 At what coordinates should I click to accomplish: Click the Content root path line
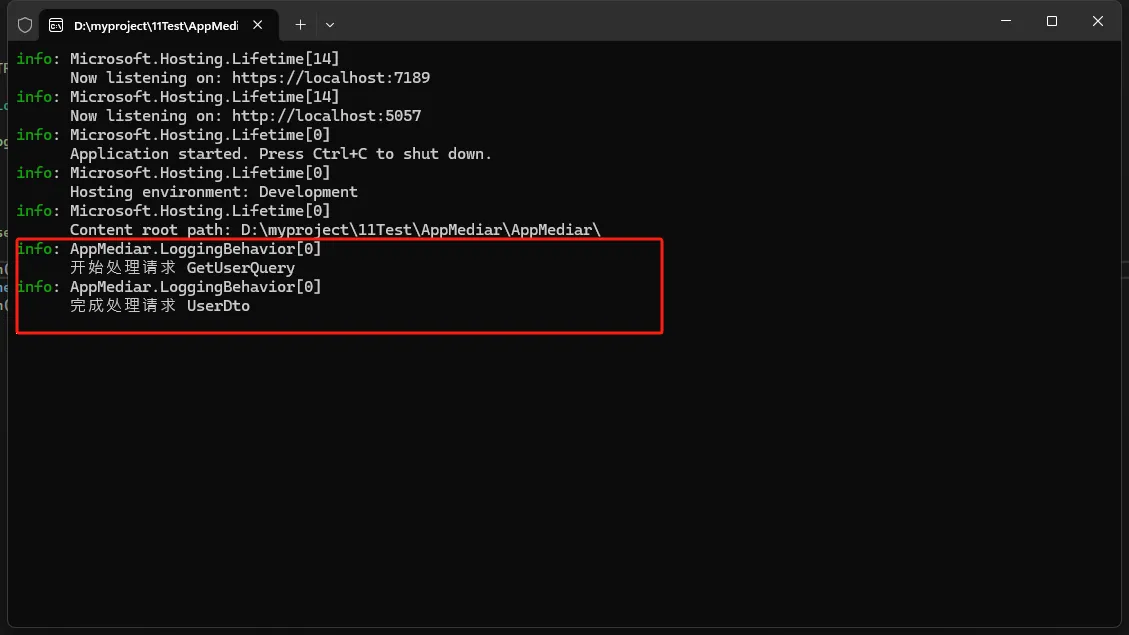click(x=335, y=230)
